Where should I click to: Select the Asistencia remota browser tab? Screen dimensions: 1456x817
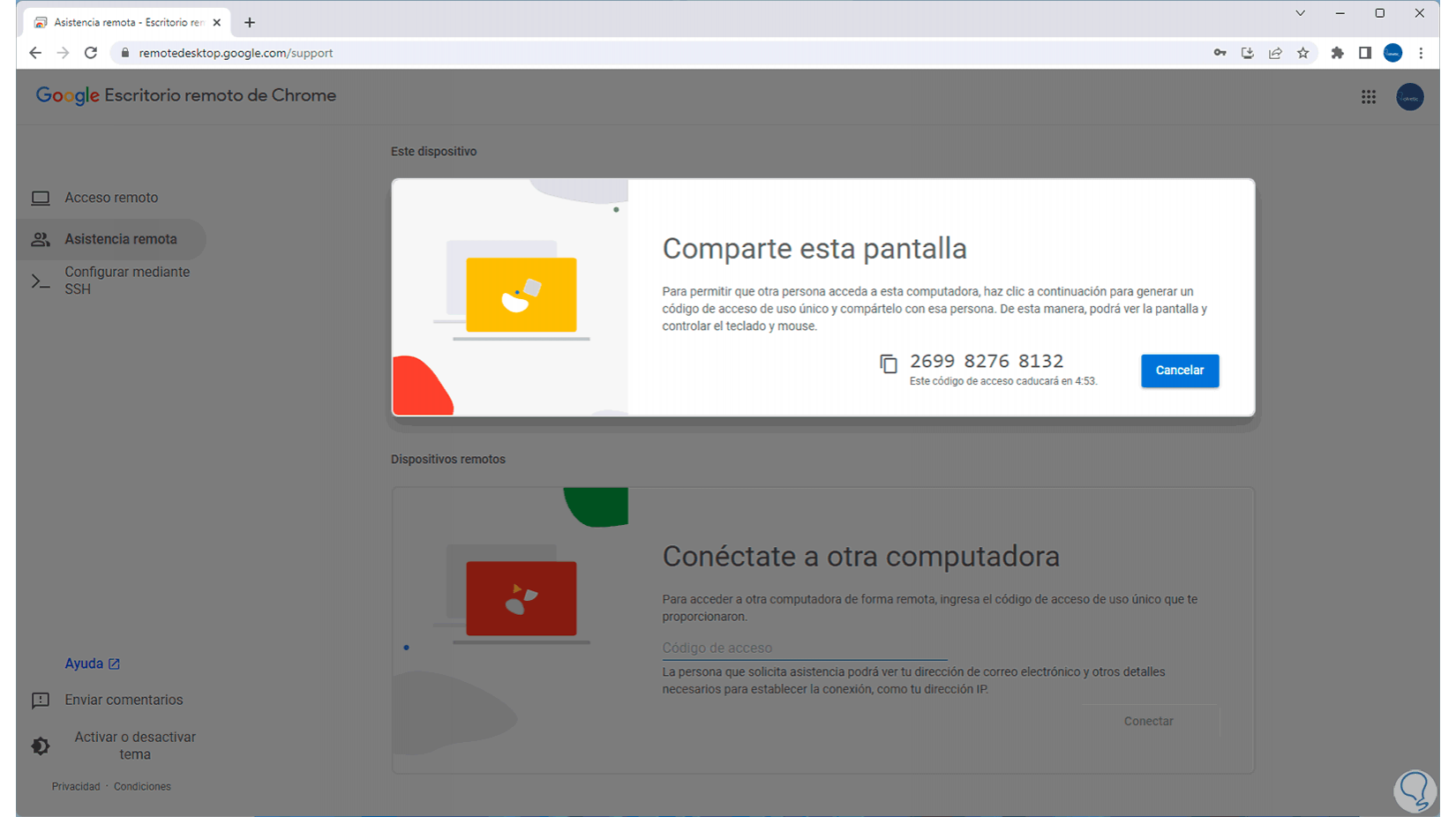click(x=128, y=23)
